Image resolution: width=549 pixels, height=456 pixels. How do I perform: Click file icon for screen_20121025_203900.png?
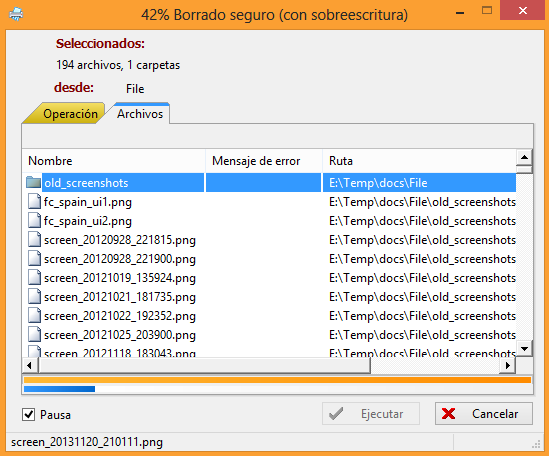[x=34, y=334]
